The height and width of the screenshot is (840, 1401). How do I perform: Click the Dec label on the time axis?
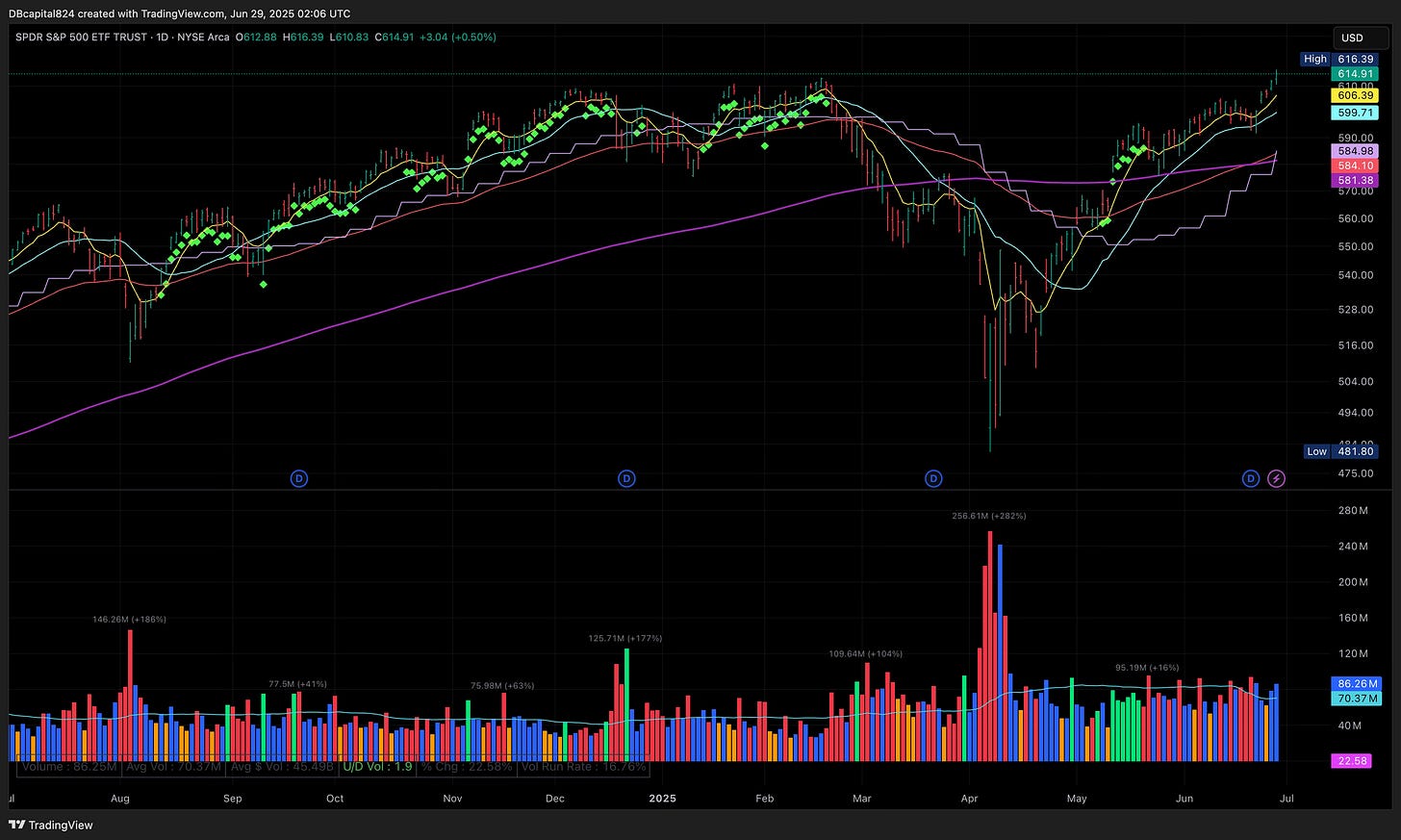click(x=555, y=799)
